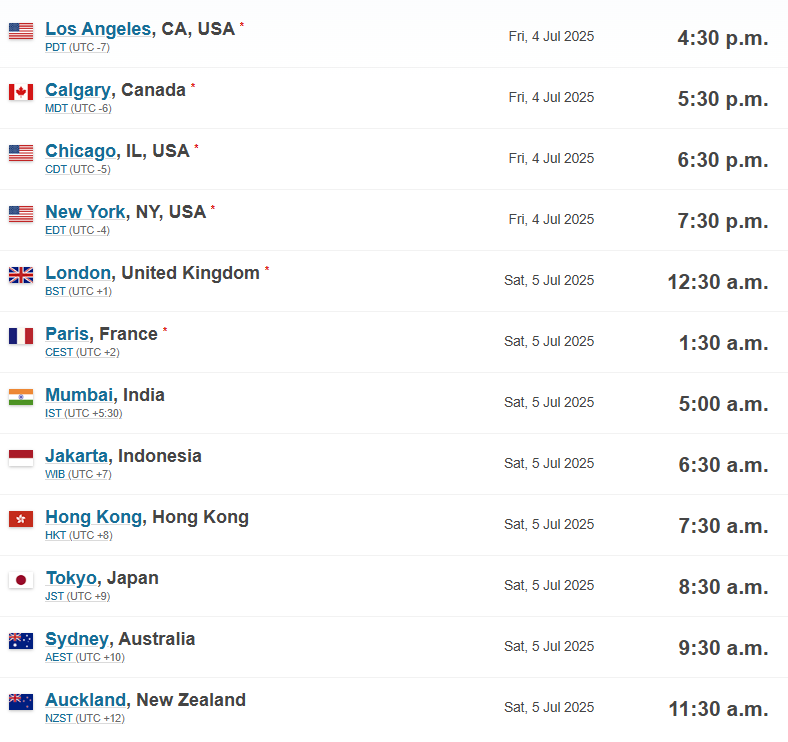Open the Sydney city link
The height and width of the screenshot is (742, 788).
click(x=77, y=639)
